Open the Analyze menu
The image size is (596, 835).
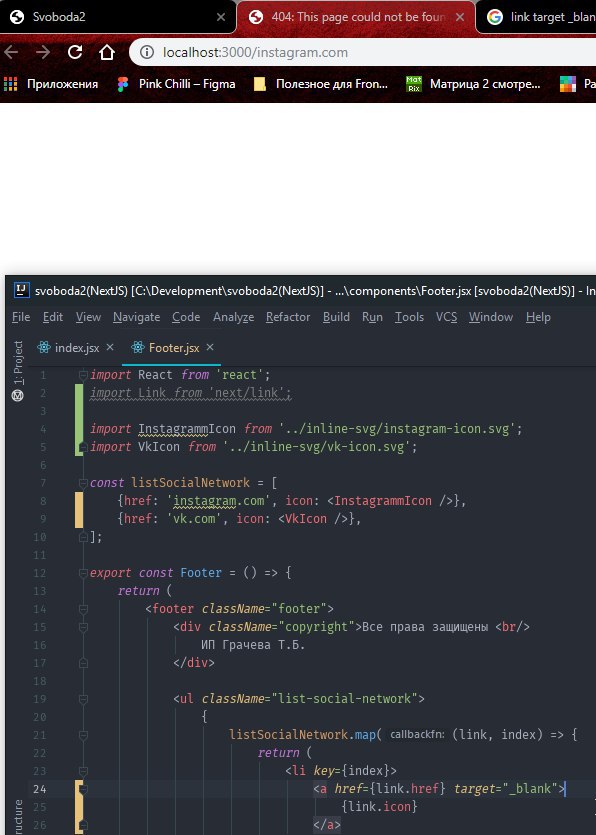(233, 317)
